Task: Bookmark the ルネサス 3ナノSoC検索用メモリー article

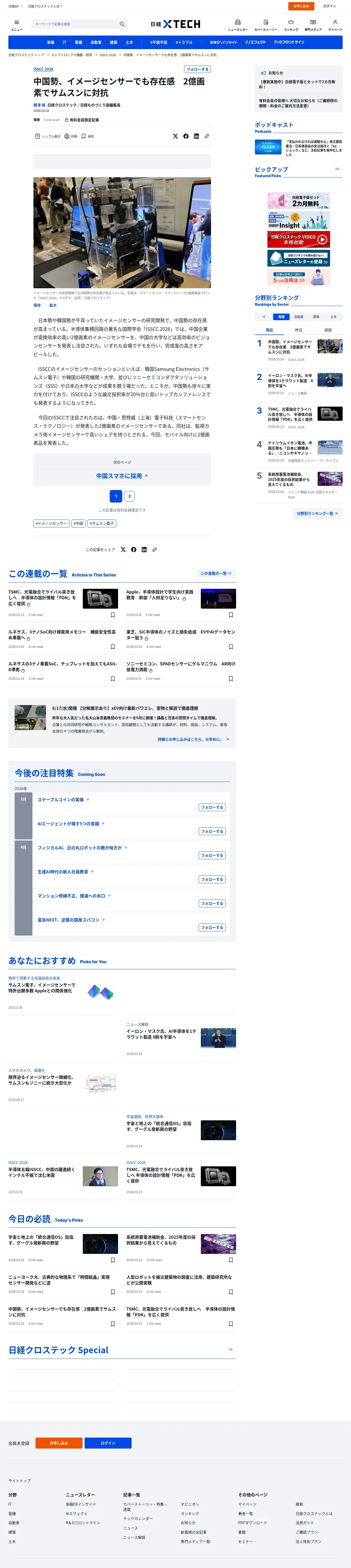Action: (113, 647)
